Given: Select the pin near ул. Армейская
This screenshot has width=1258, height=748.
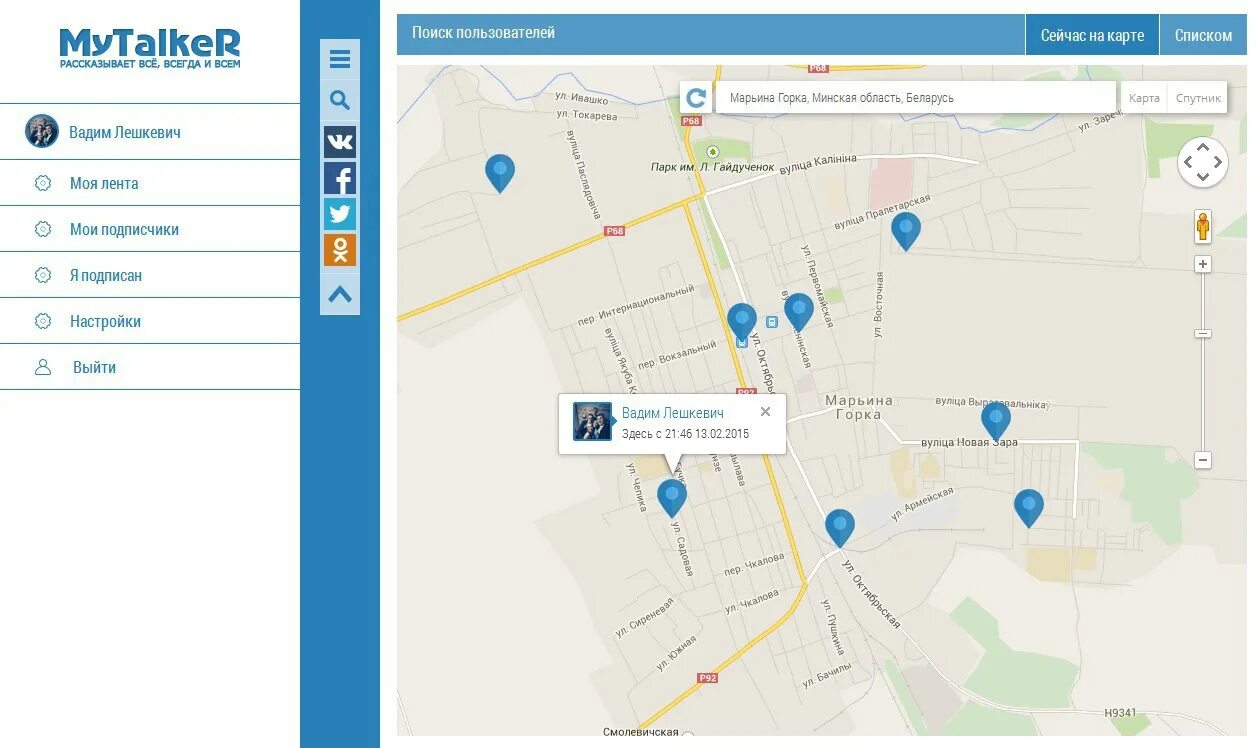Looking at the screenshot, I should (840, 528).
